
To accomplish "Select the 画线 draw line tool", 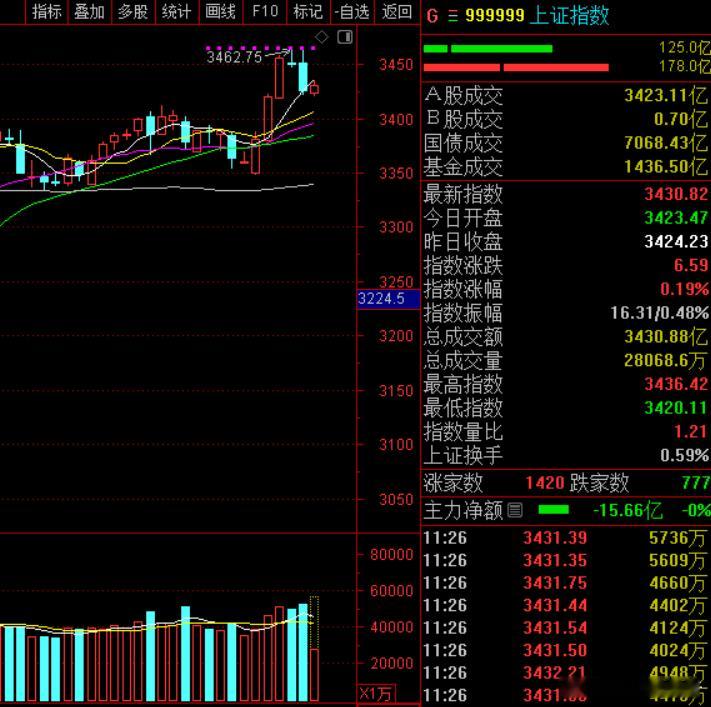I will (x=220, y=11).
